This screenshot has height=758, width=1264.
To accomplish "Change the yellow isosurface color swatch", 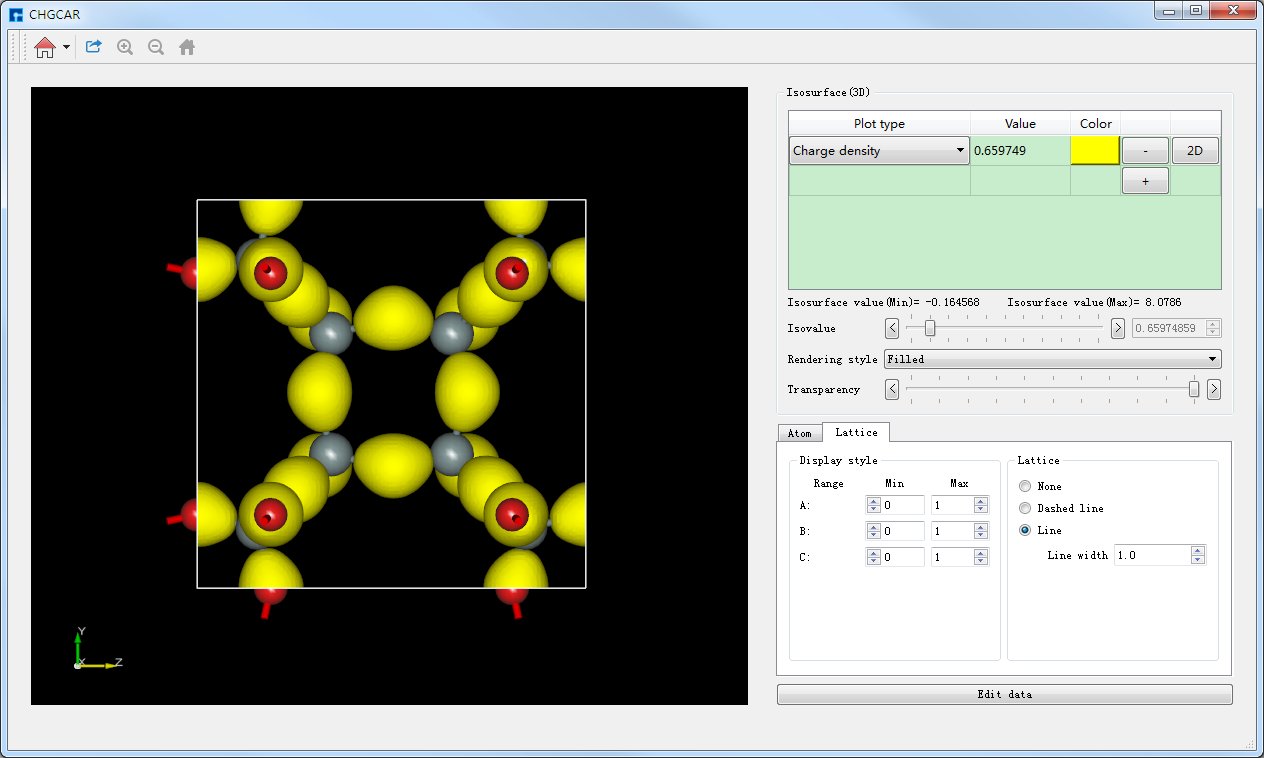I will tap(1095, 150).
